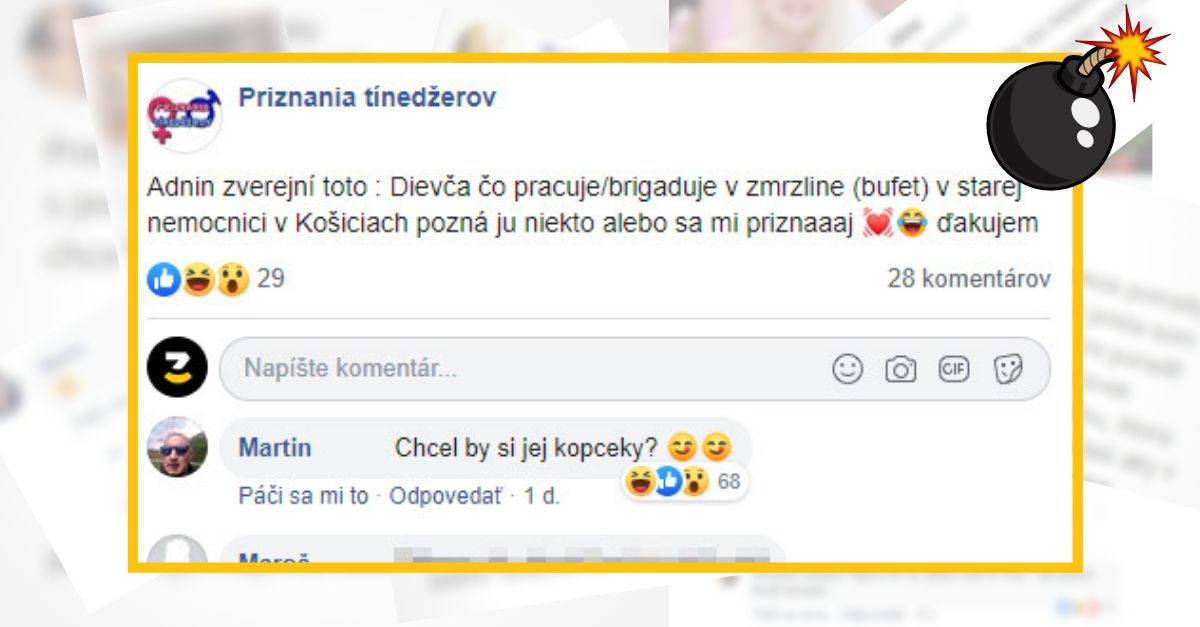This screenshot has width=1200, height=627.
Task: Open the GIF selector icon
Action: [955, 369]
